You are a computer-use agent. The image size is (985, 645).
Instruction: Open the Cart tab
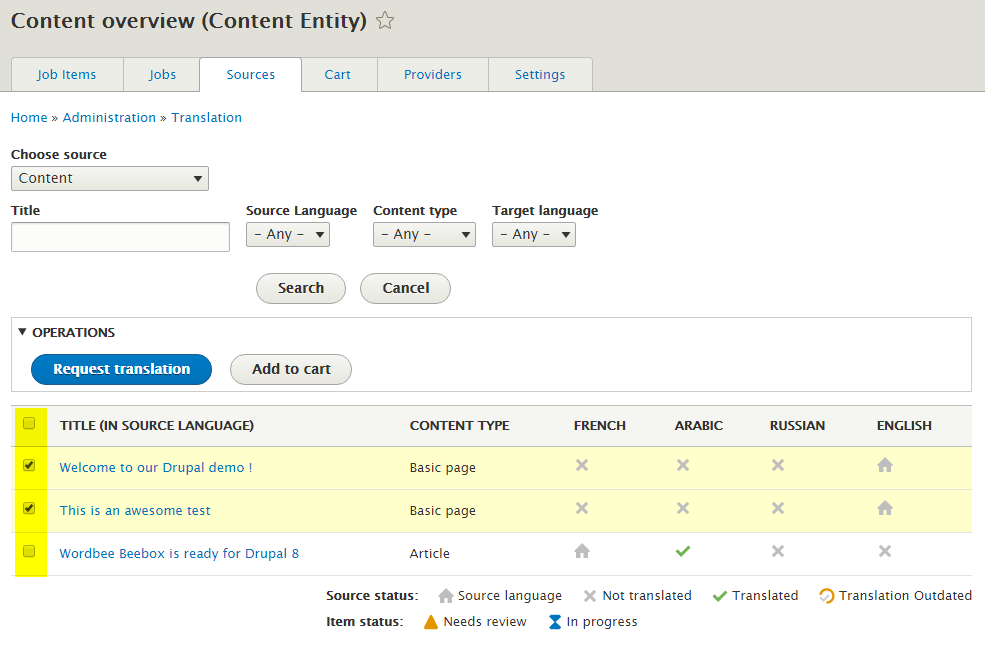pyautogui.click(x=338, y=75)
